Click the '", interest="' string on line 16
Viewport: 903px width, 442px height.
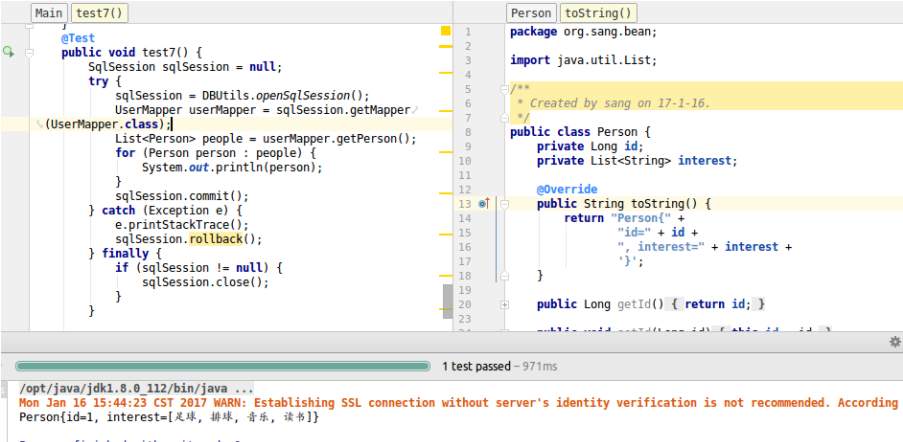(x=661, y=246)
